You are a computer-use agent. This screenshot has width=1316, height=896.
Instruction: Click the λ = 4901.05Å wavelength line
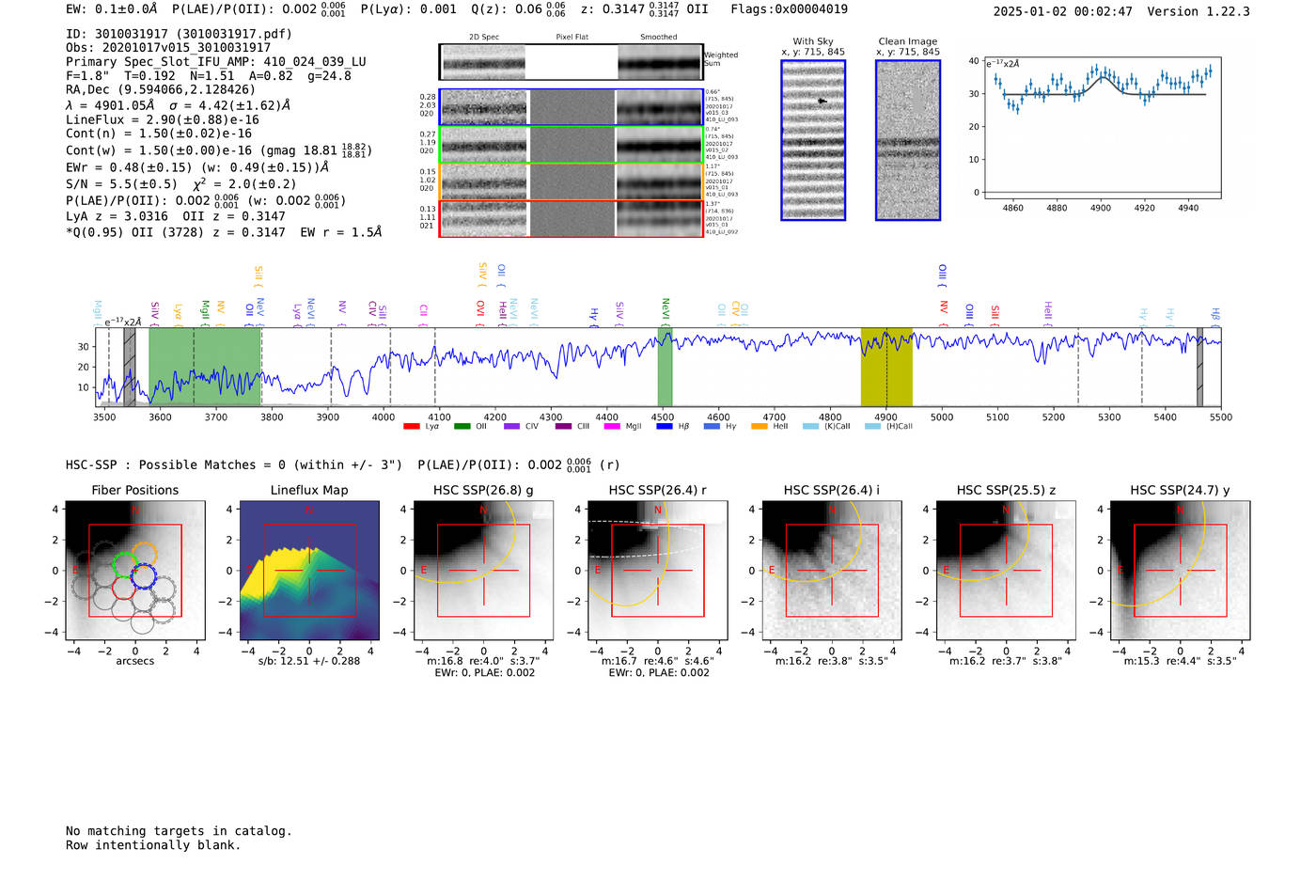(x=179, y=105)
